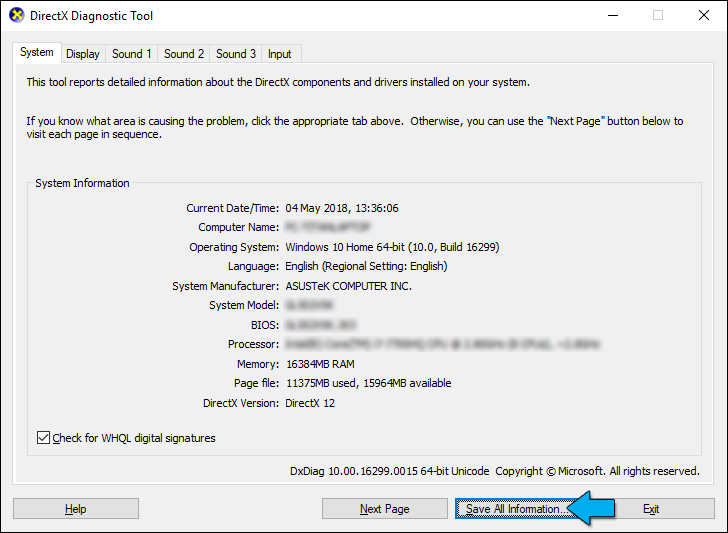Click the System Manufacturer ASUSTeK value
Screen dimensions: 728x533
coord(348,286)
